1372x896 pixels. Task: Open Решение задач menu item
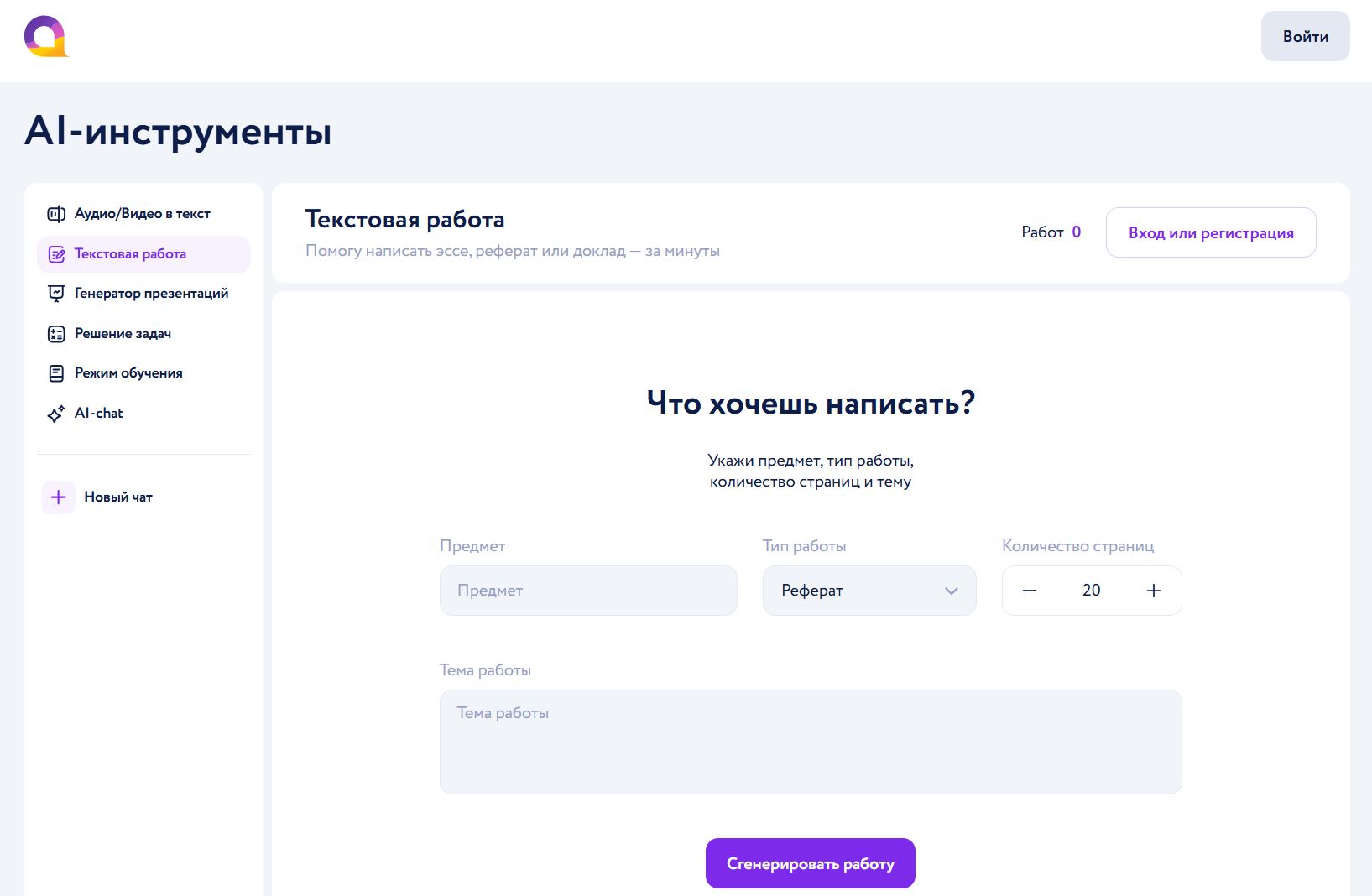click(143, 334)
